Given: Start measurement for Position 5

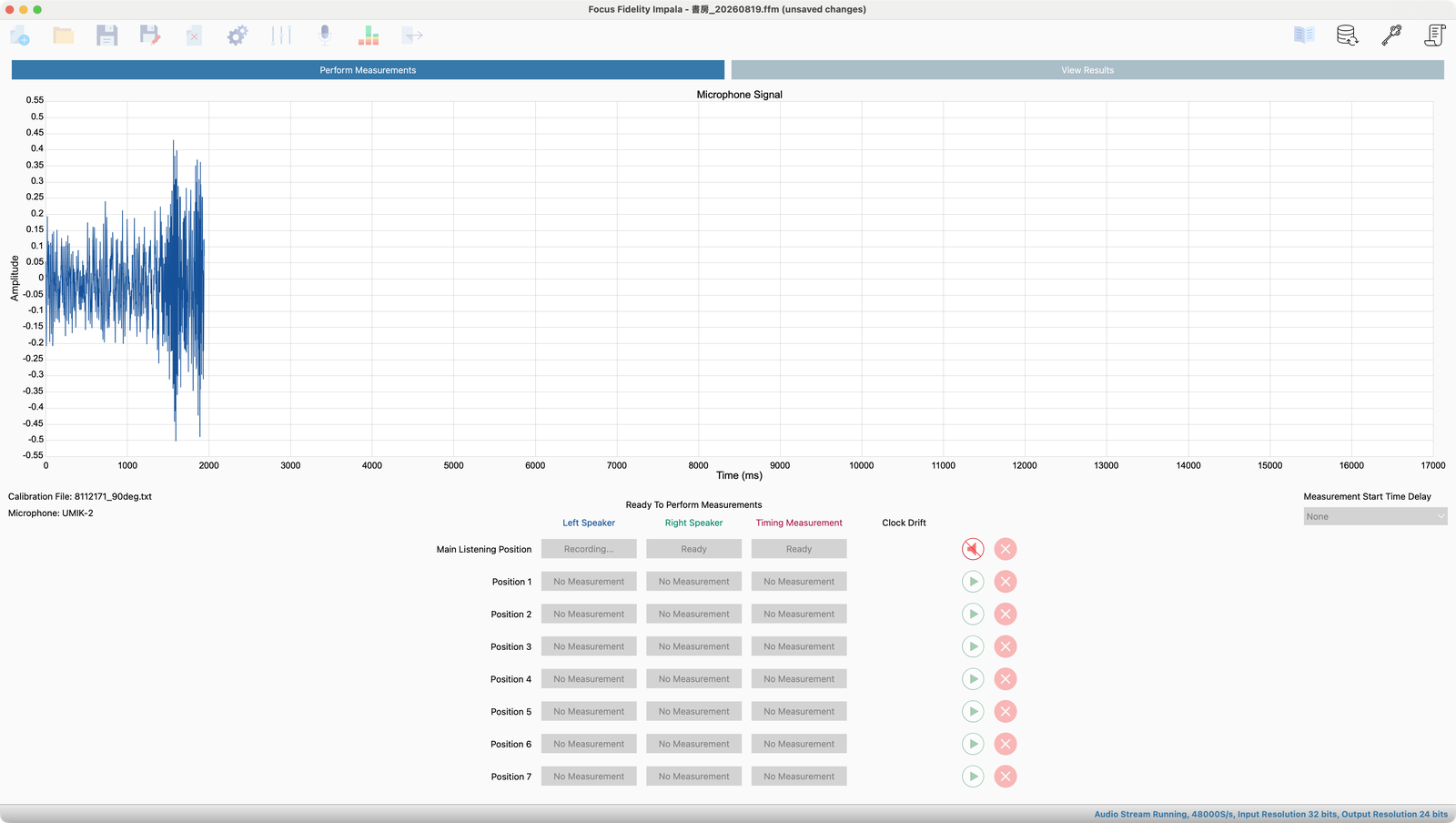Looking at the screenshot, I should point(973,712).
